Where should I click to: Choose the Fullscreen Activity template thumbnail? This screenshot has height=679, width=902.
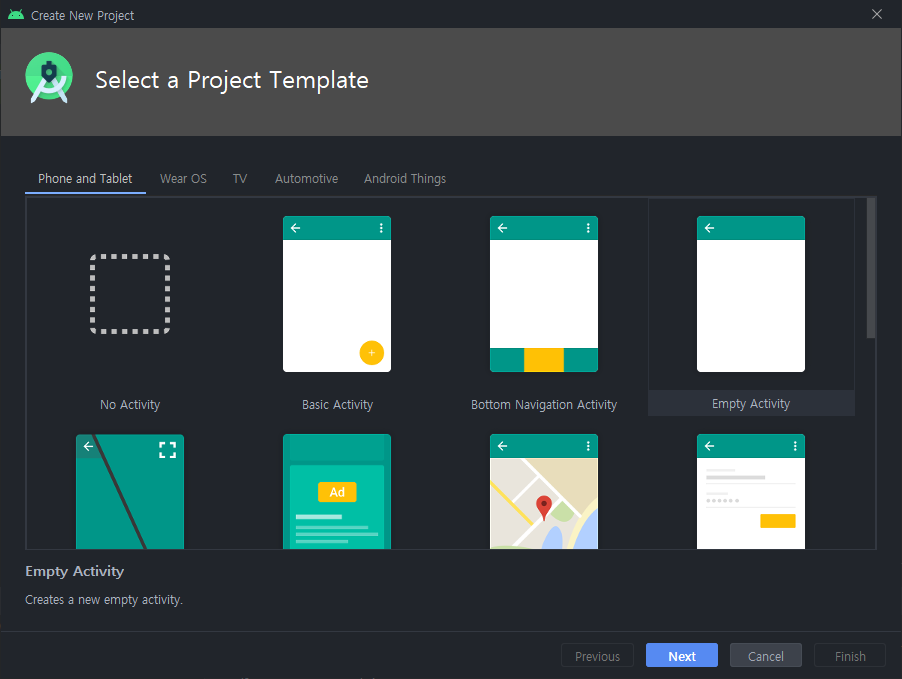[x=130, y=491]
